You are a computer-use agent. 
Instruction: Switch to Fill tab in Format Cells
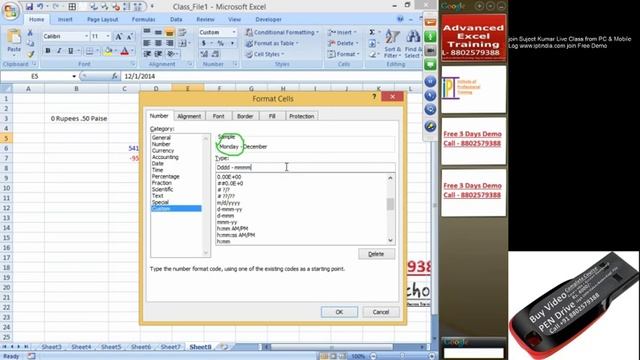272,116
